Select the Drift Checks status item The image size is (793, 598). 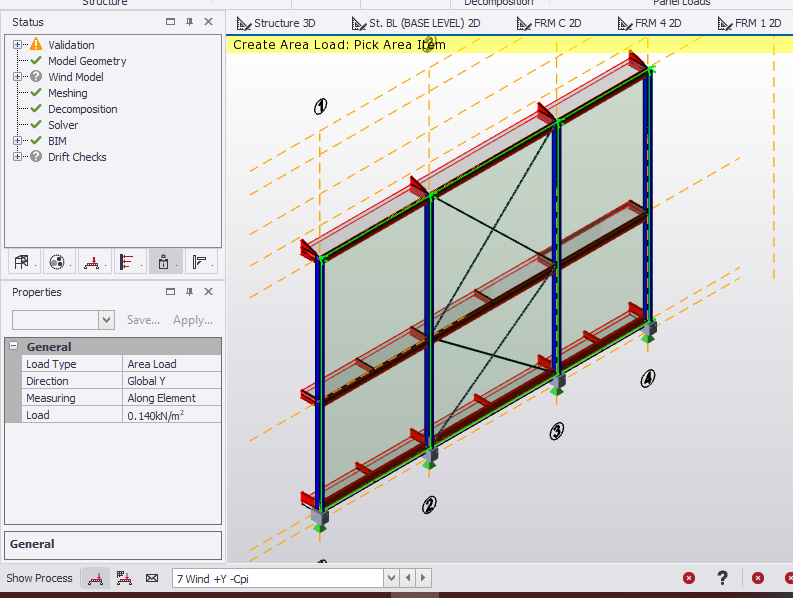77,157
